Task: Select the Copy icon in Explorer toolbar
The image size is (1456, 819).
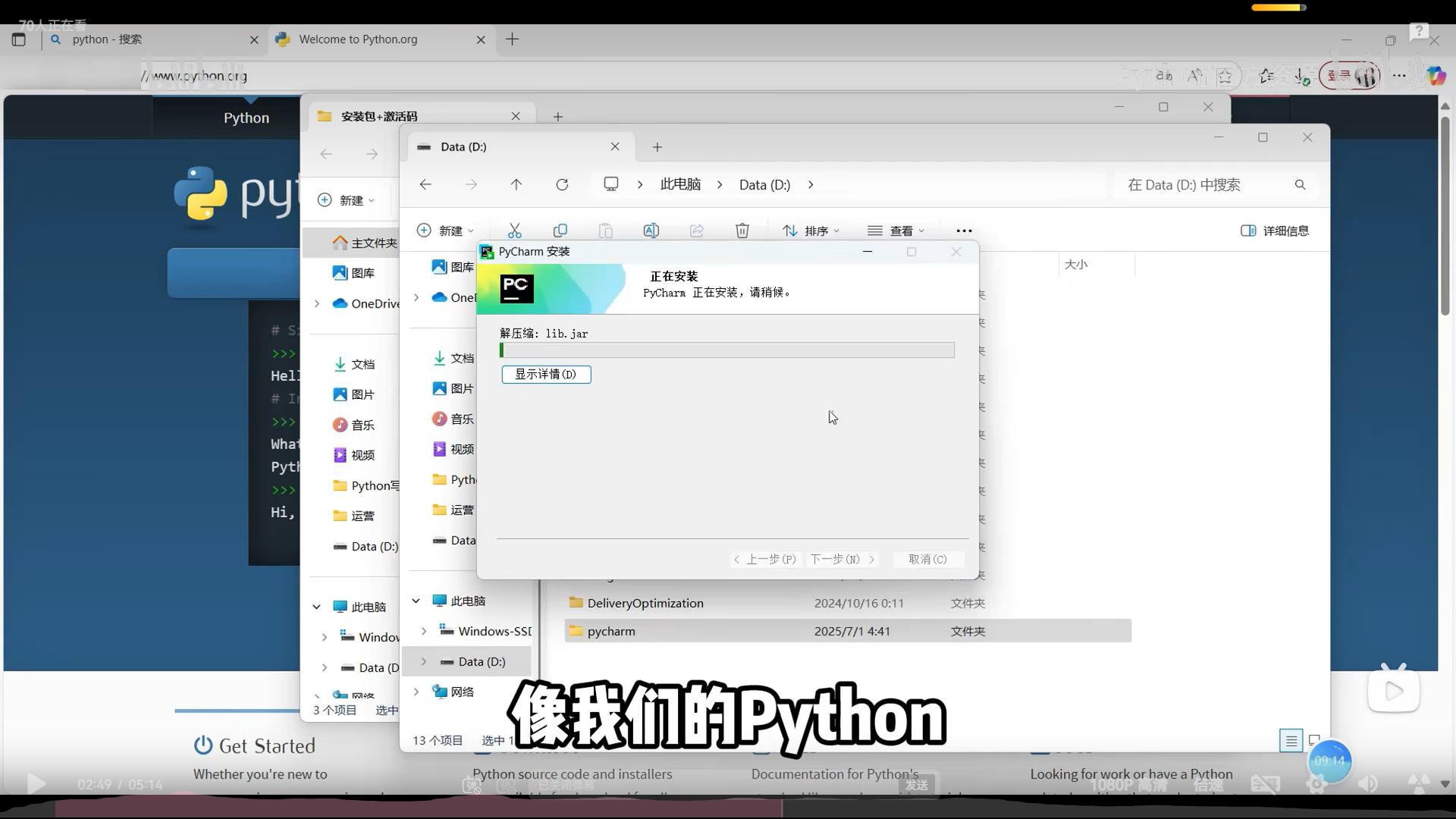Action: point(560,231)
